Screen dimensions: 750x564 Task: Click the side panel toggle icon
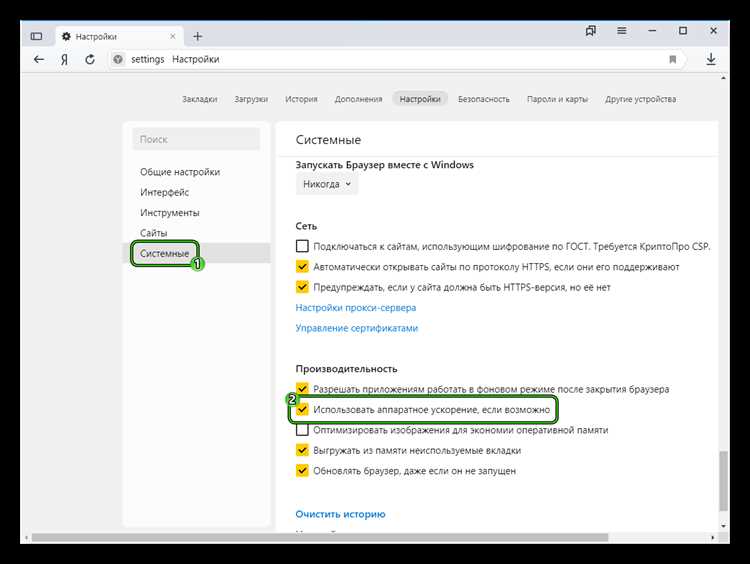36,36
